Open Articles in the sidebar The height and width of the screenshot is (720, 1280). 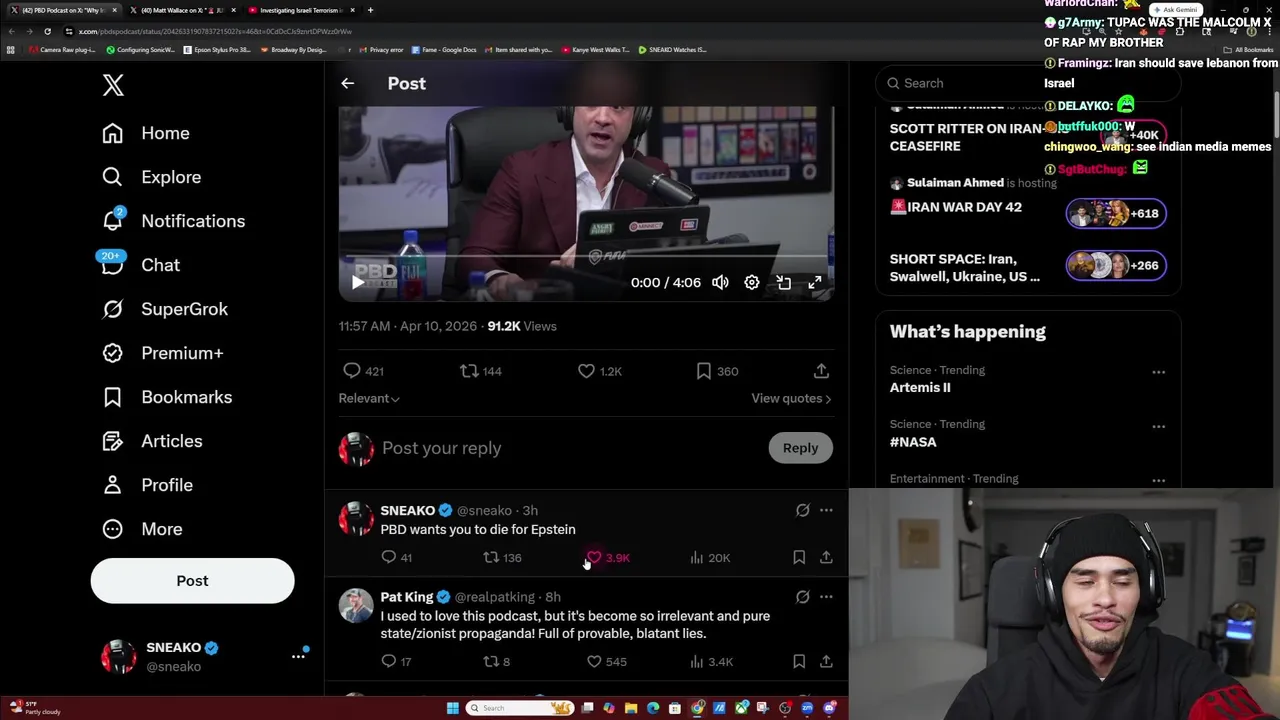pos(152,441)
